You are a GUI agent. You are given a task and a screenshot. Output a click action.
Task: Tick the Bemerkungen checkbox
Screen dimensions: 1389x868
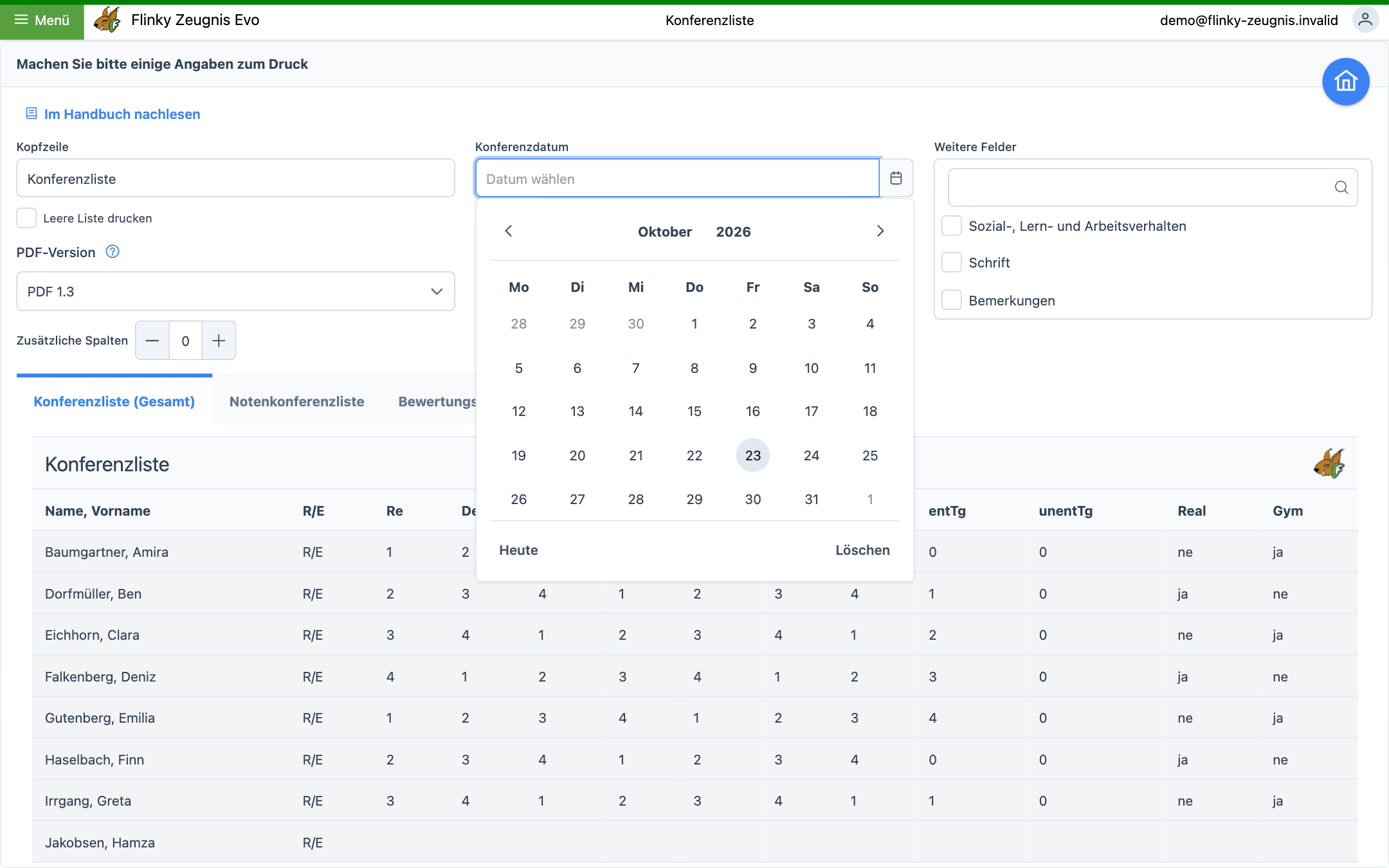point(951,300)
